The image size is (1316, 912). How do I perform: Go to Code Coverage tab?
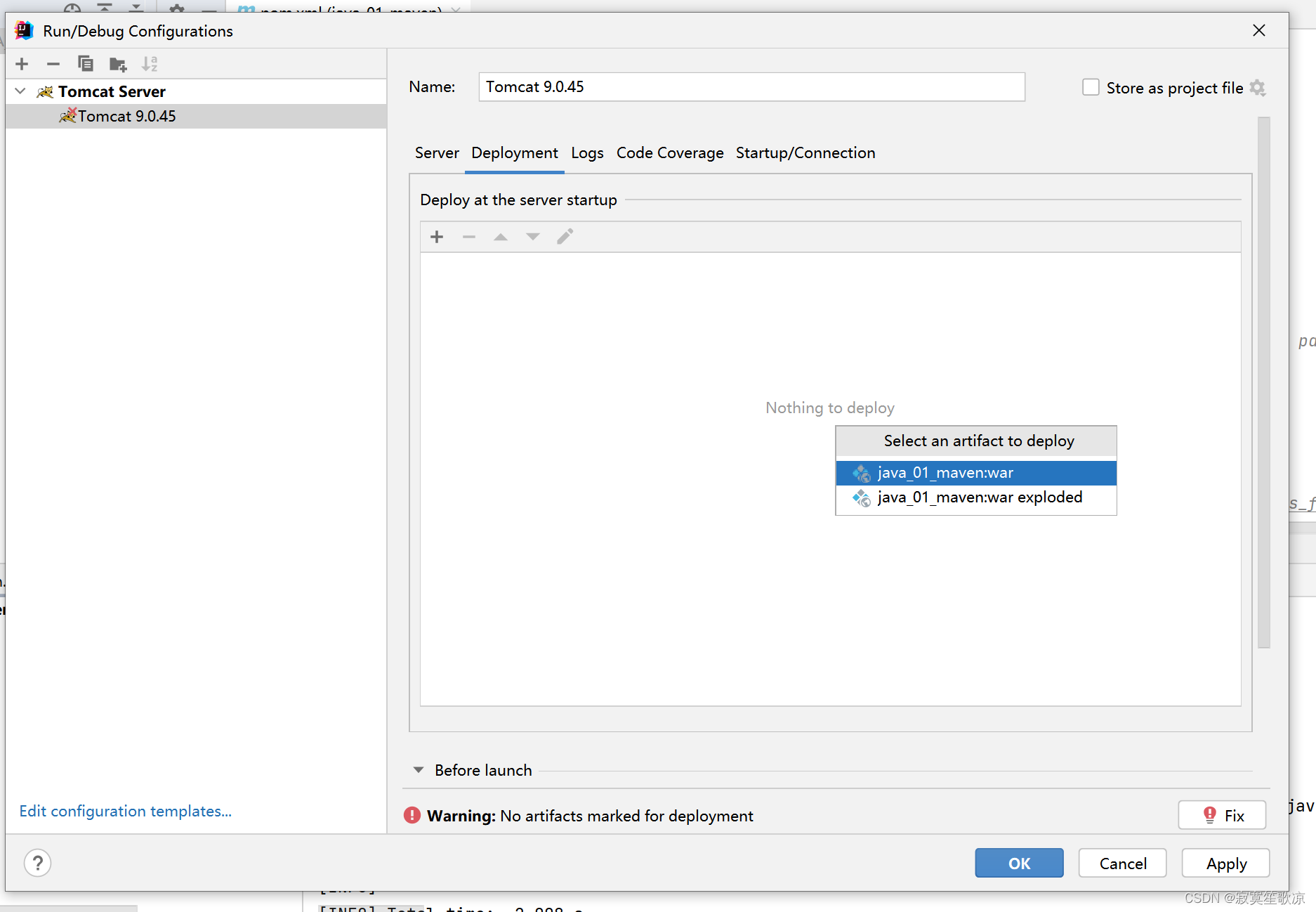pyautogui.click(x=670, y=152)
